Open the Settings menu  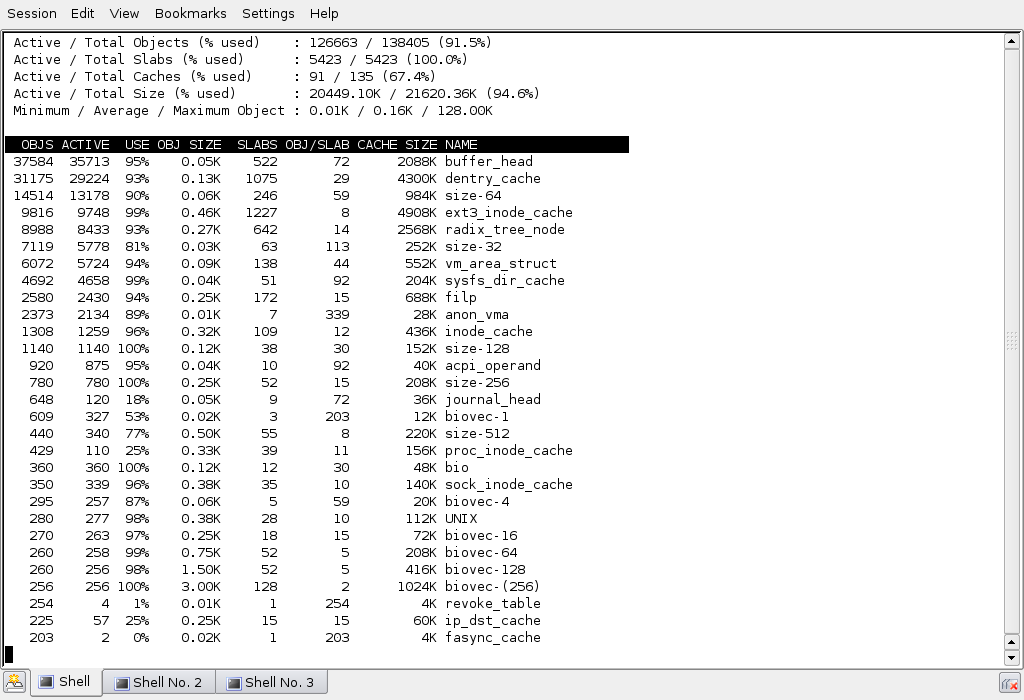(268, 13)
